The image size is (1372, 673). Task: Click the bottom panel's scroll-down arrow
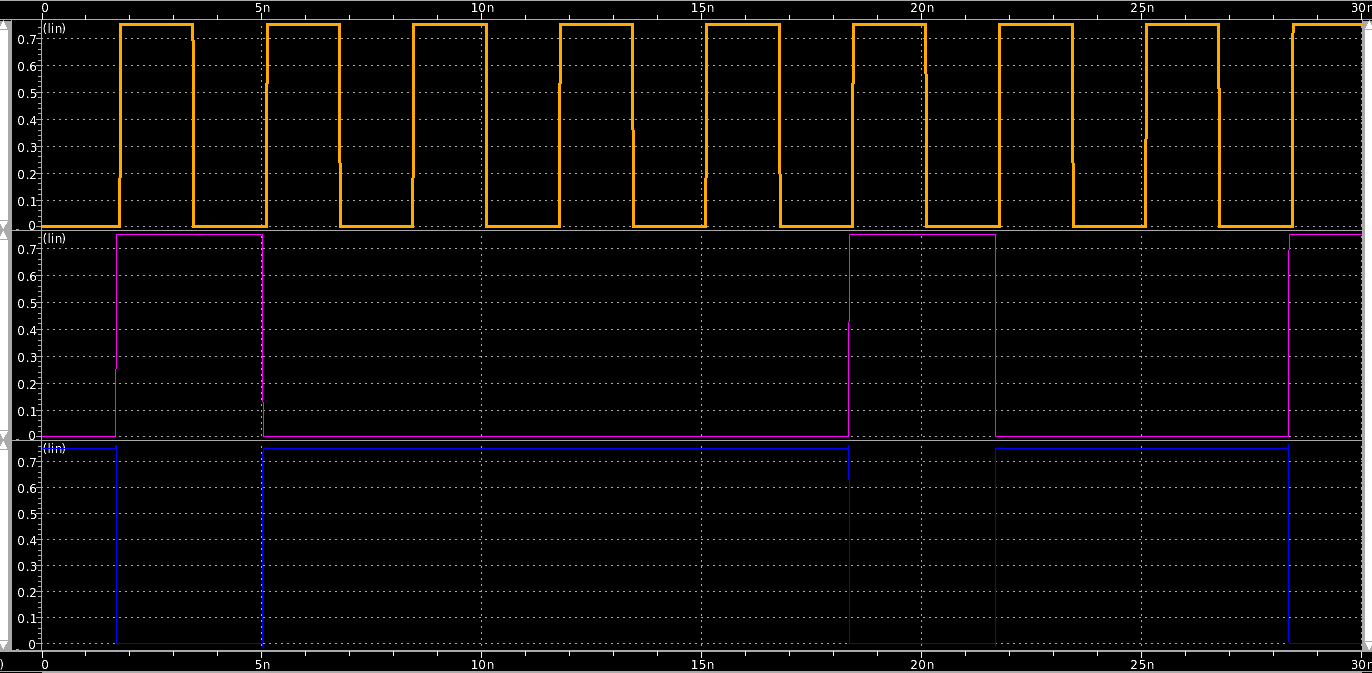pos(4,645)
